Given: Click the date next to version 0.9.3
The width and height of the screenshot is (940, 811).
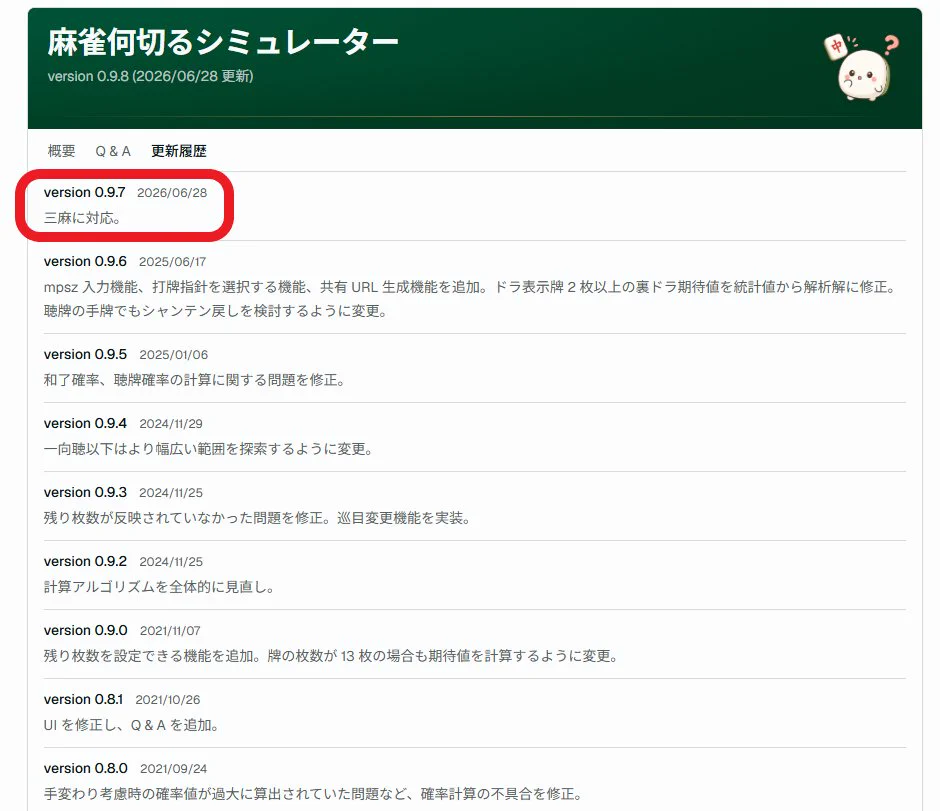Looking at the screenshot, I should pyautogui.click(x=171, y=493).
